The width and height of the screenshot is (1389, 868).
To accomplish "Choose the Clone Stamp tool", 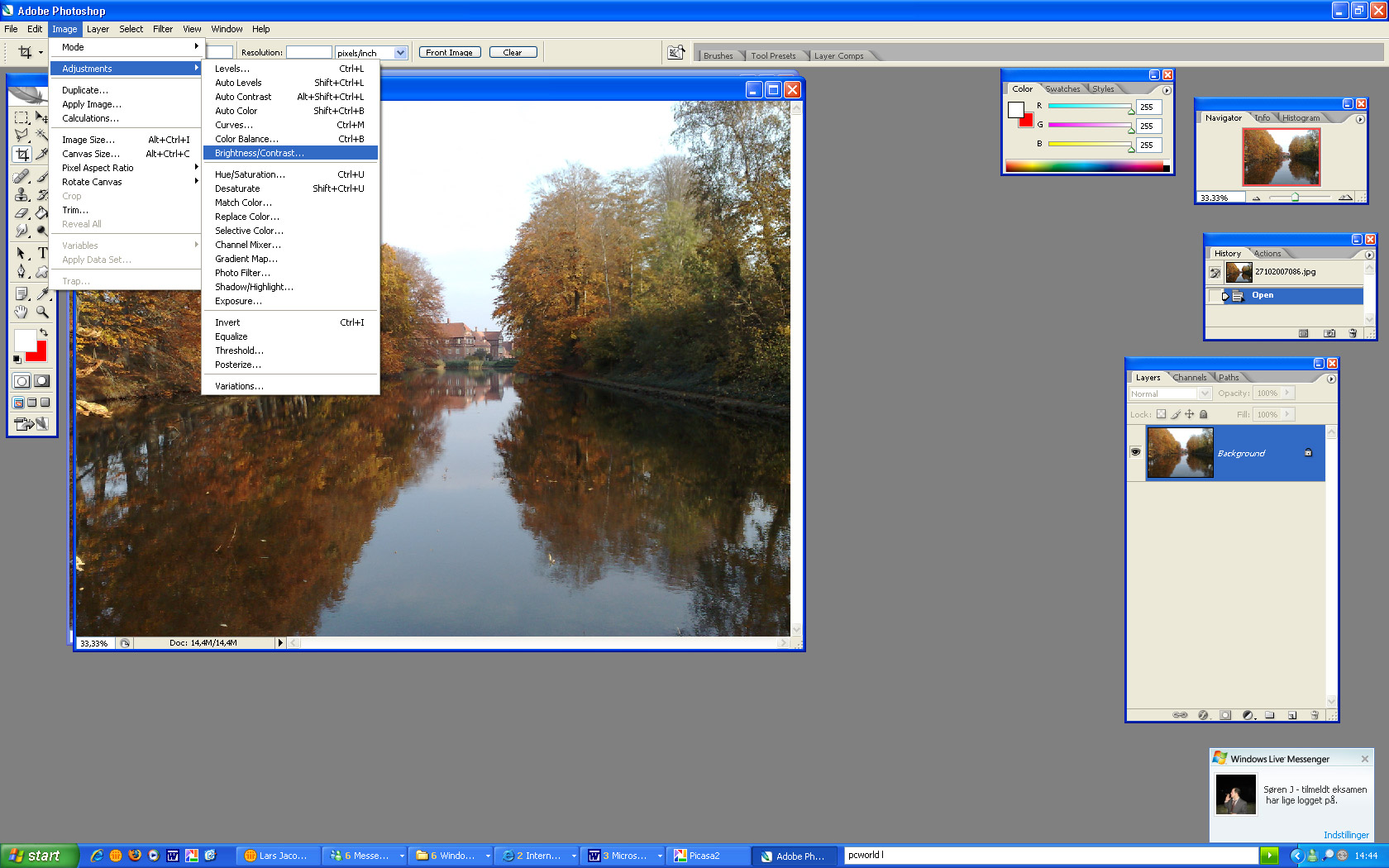I will (21, 195).
